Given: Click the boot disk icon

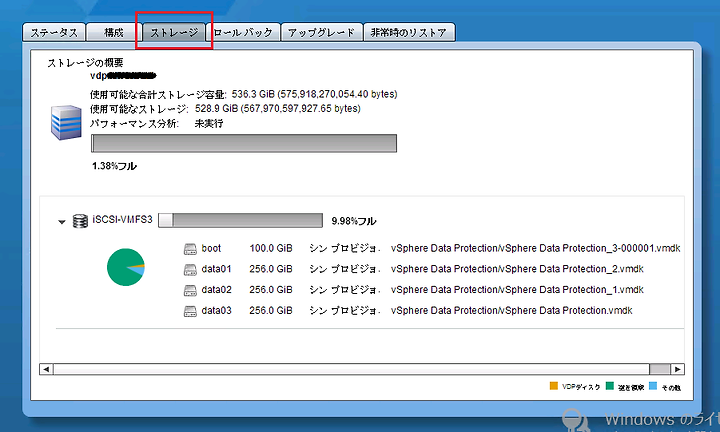Looking at the screenshot, I should [190, 249].
